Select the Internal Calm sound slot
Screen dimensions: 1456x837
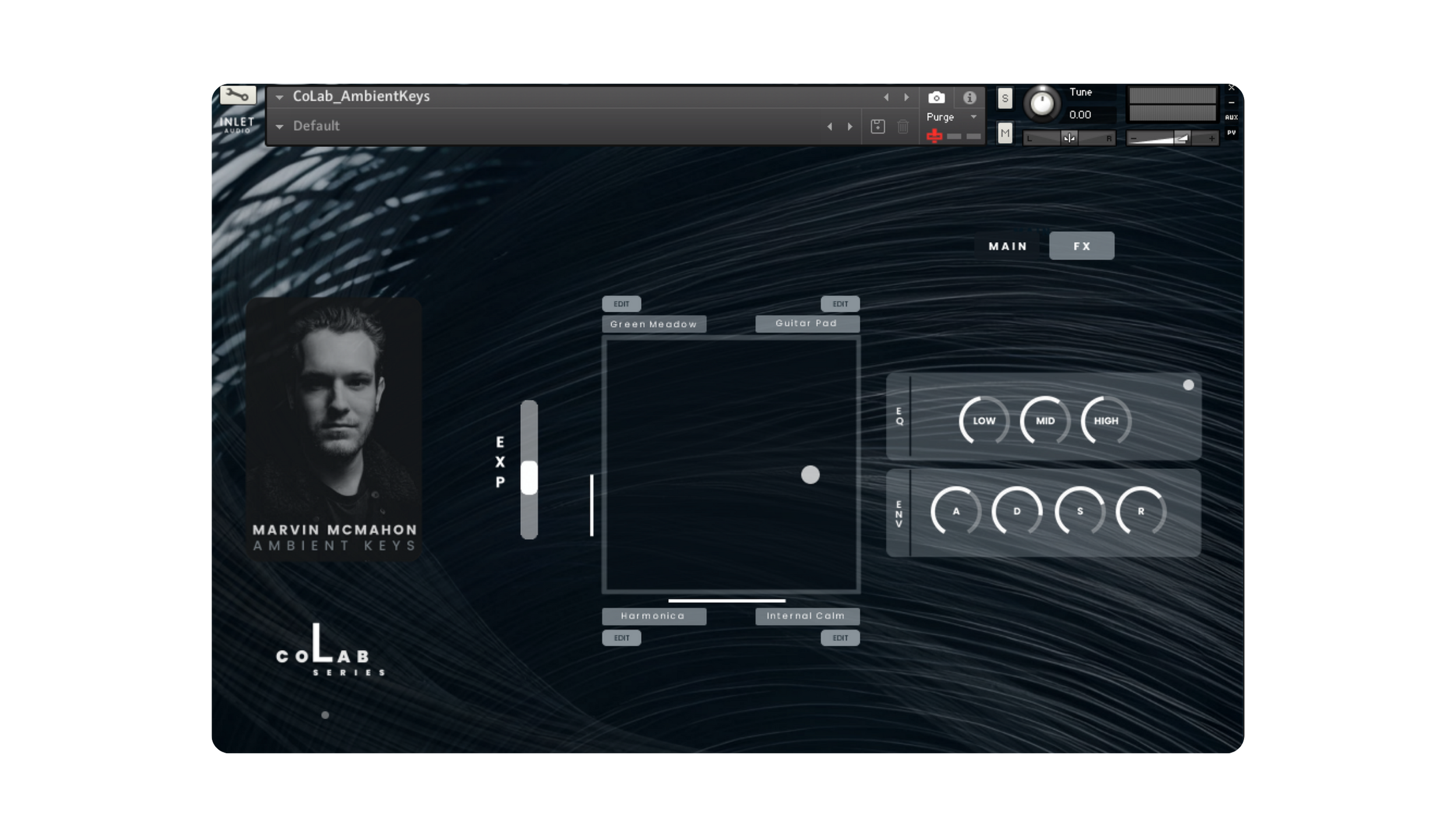tap(807, 616)
